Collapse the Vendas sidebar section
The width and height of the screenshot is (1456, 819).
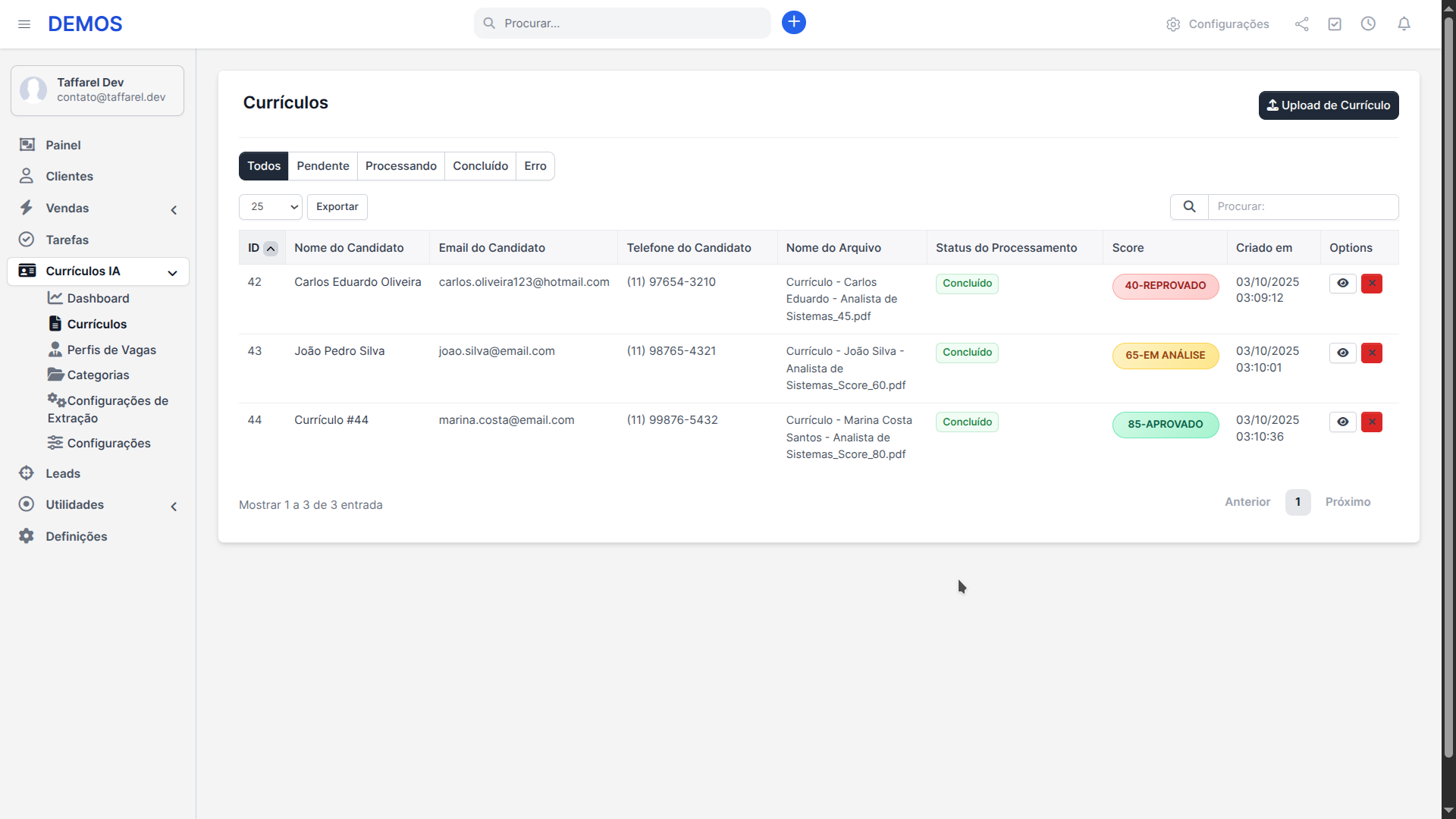tap(174, 210)
